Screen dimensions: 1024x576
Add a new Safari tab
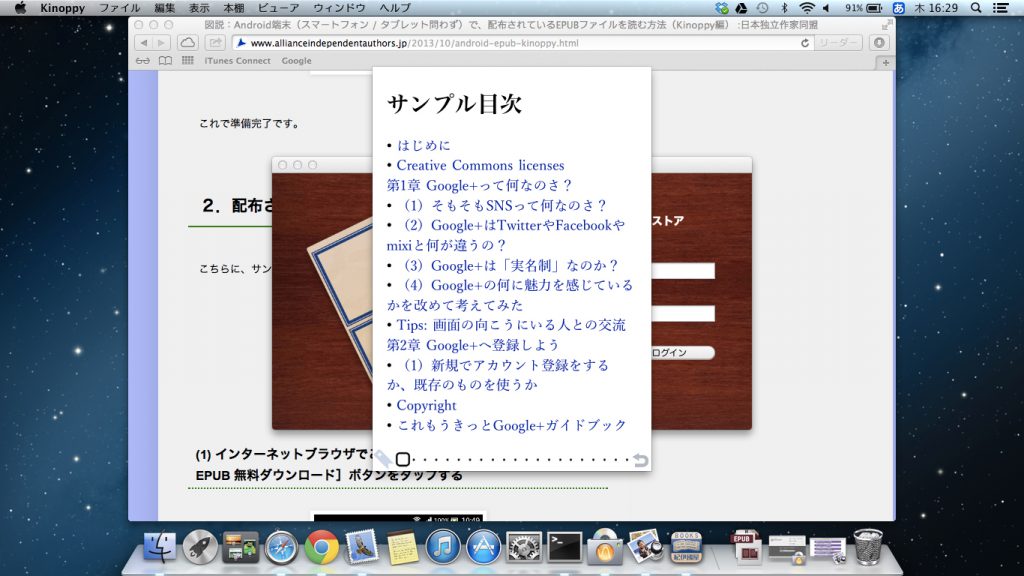coord(885,63)
